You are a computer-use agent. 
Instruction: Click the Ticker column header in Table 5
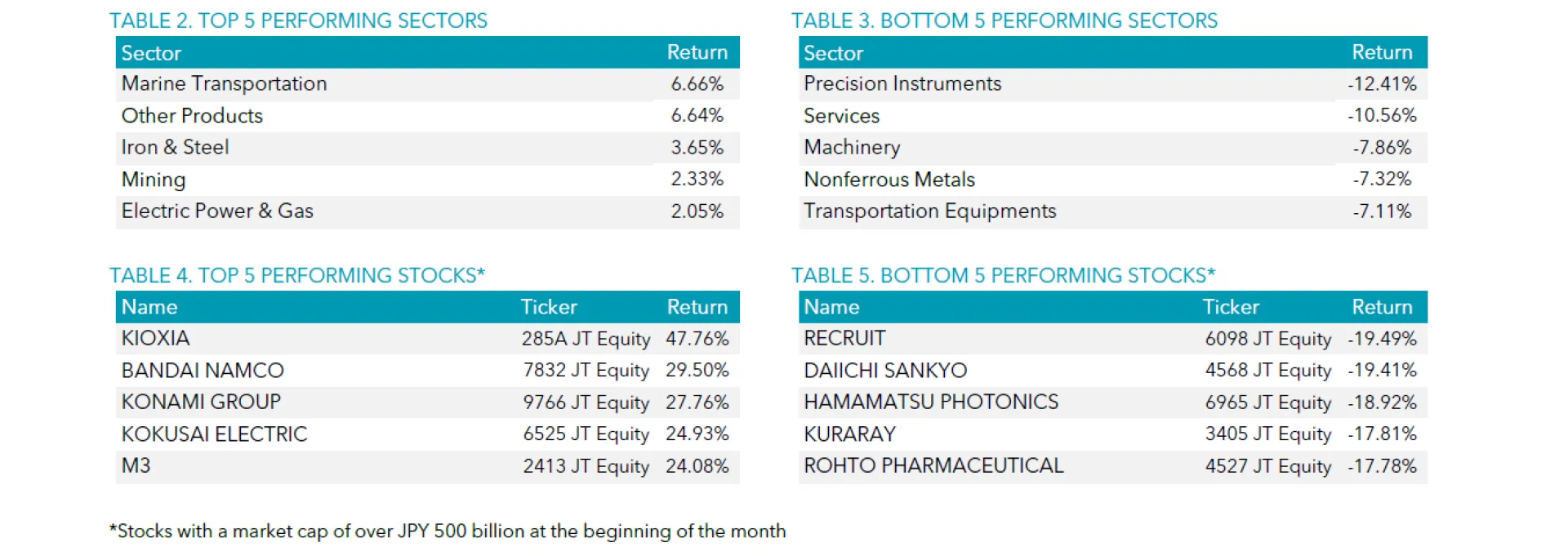tap(1230, 307)
